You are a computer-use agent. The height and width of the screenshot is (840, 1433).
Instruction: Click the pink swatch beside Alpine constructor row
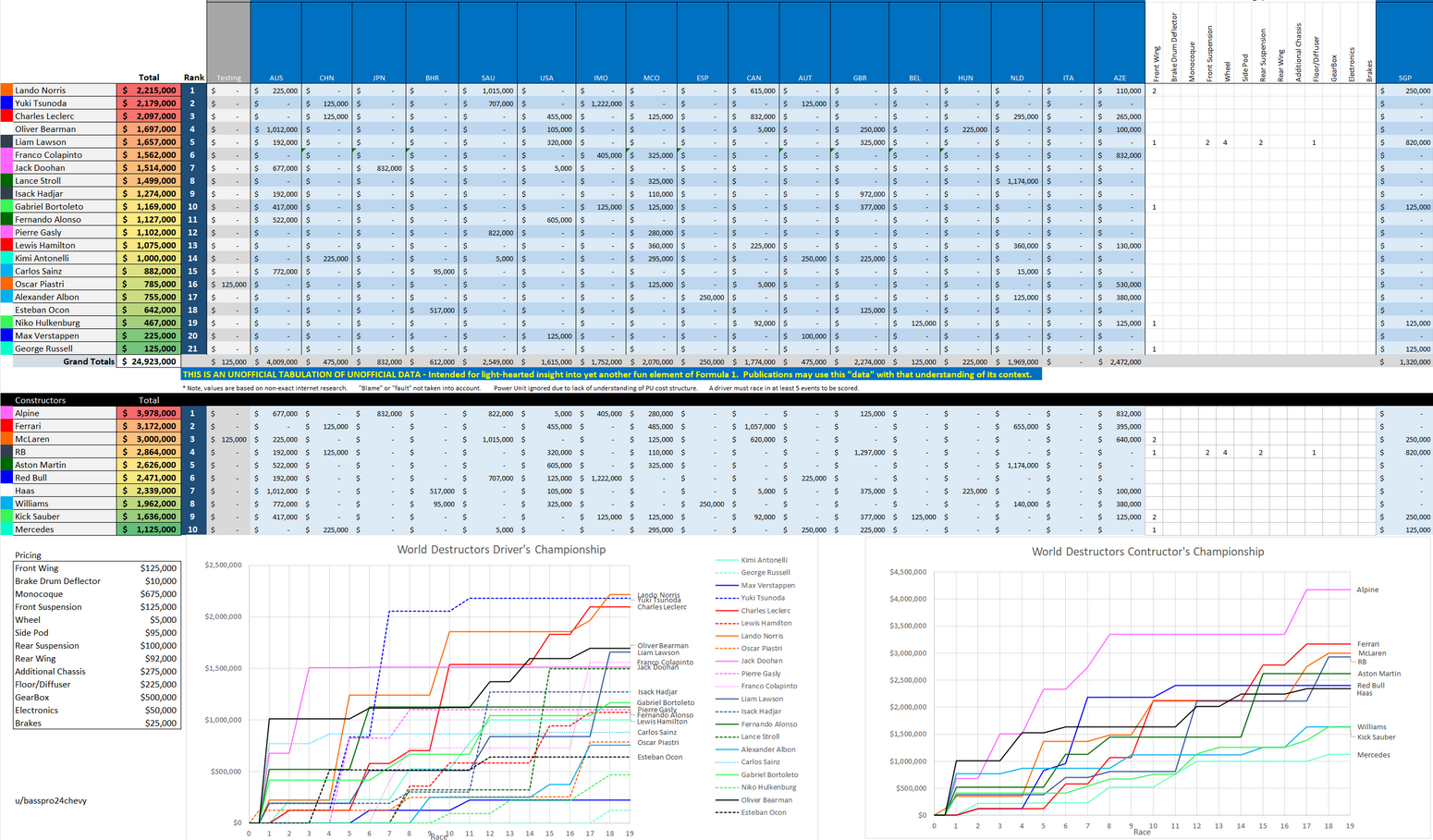tap(6, 413)
